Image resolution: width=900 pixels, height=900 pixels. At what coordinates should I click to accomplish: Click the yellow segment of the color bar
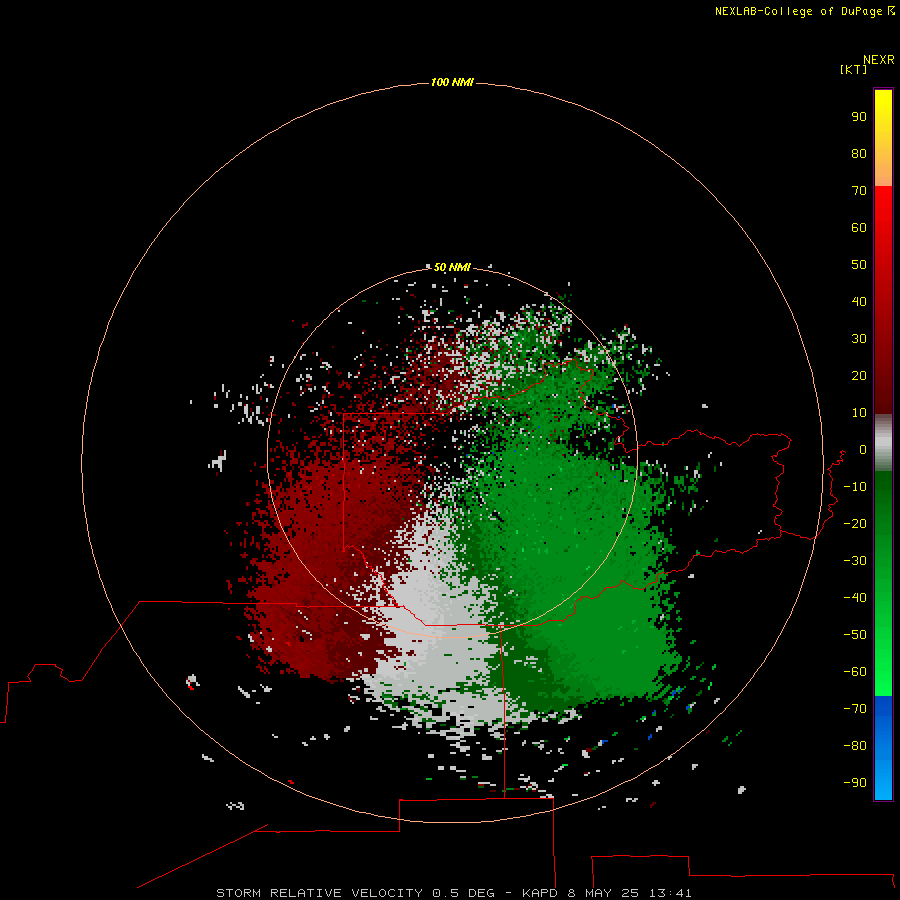(883, 137)
